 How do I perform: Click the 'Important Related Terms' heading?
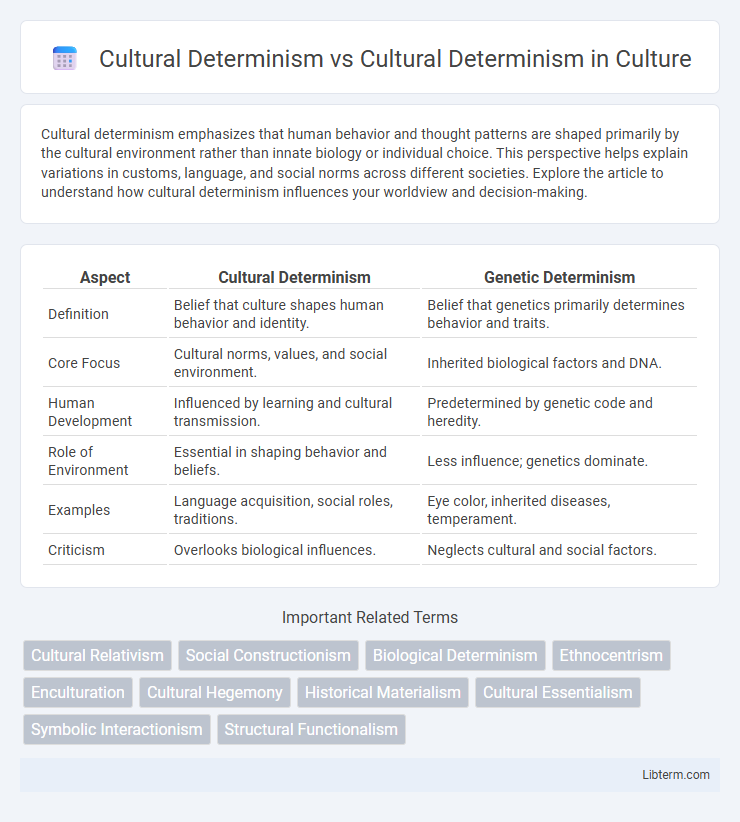coord(370,618)
